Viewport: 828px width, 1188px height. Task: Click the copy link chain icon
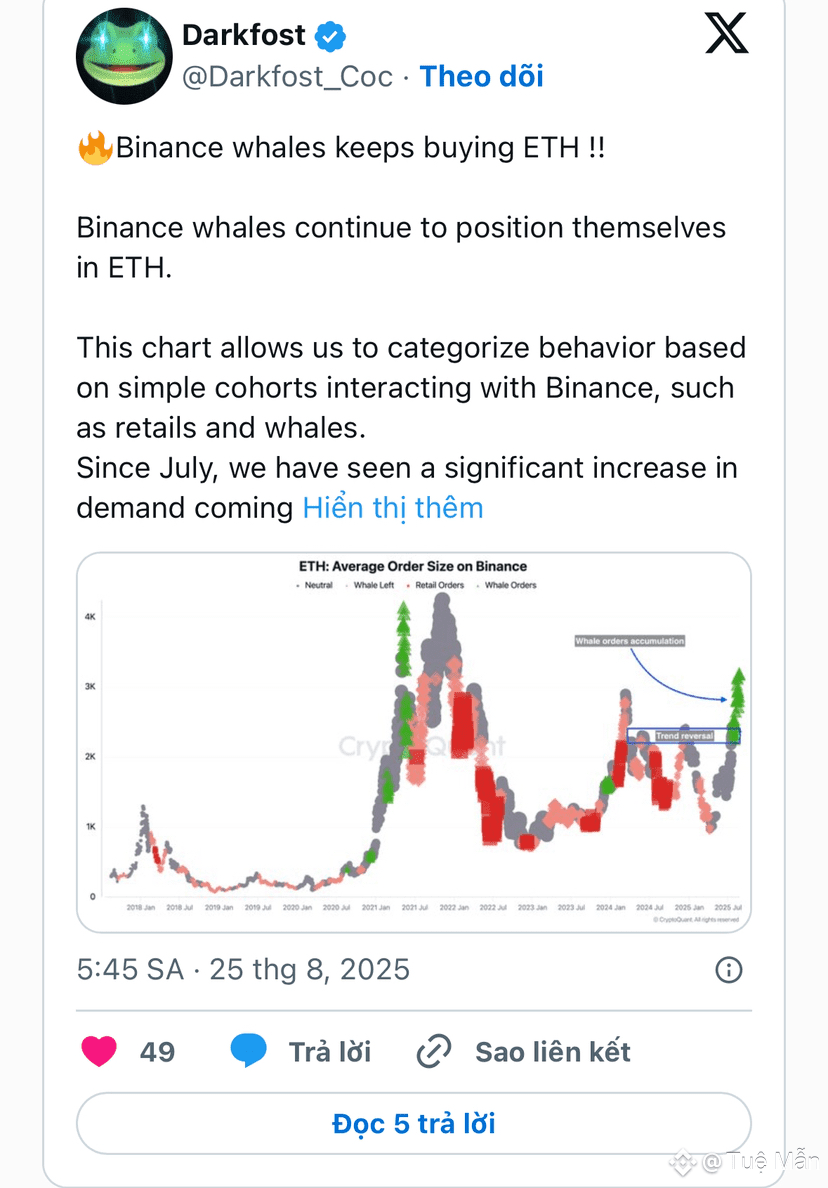tap(434, 1051)
